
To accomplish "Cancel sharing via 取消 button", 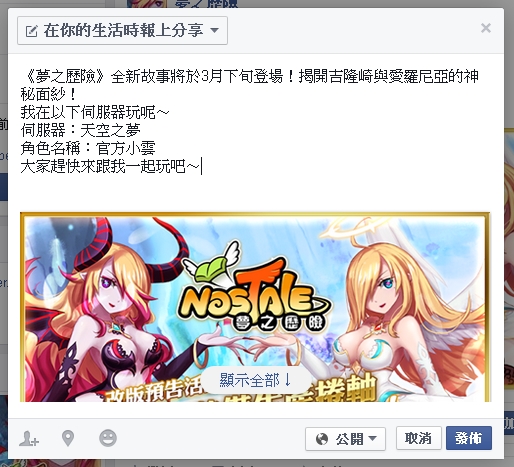I will [419, 438].
